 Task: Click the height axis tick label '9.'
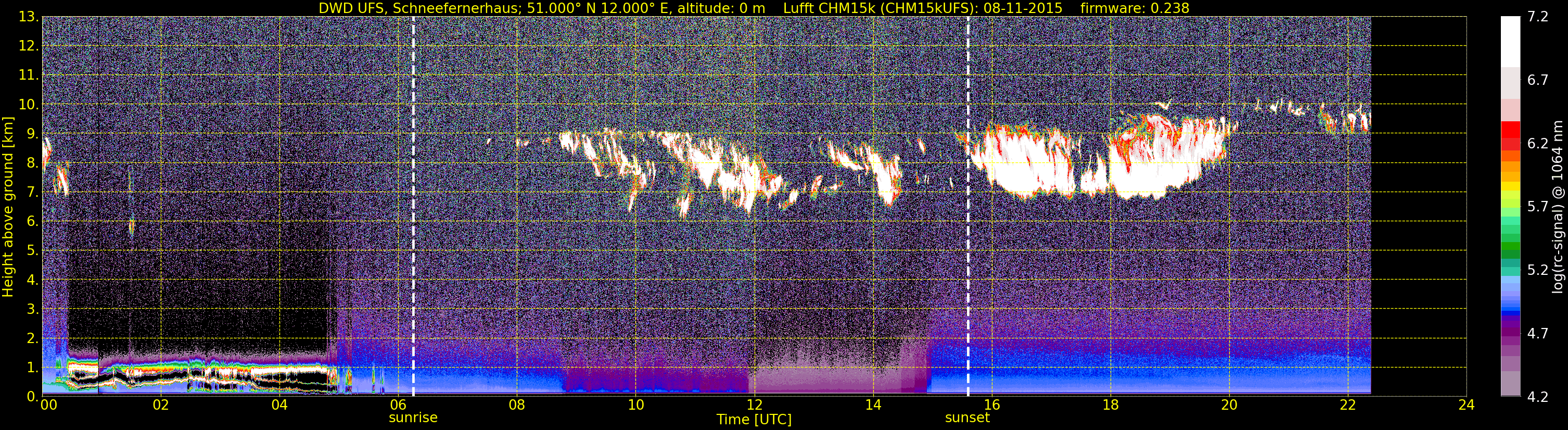[x=32, y=133]
